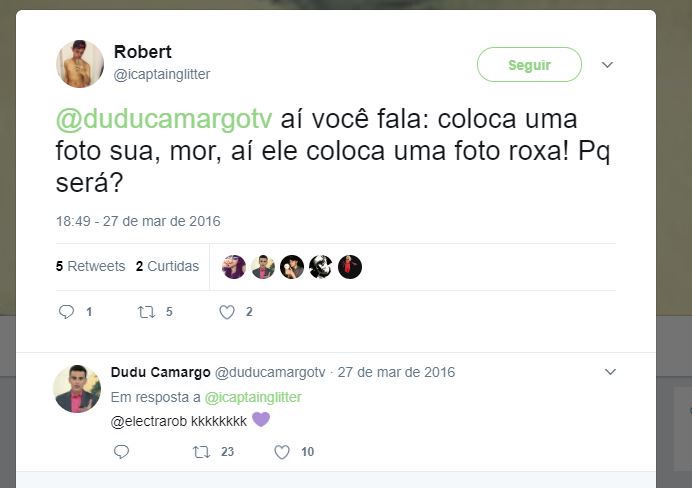Like Robert's tweet with the heart icon
The height and width of the screenshot is (488, 692).
(227, 312)
